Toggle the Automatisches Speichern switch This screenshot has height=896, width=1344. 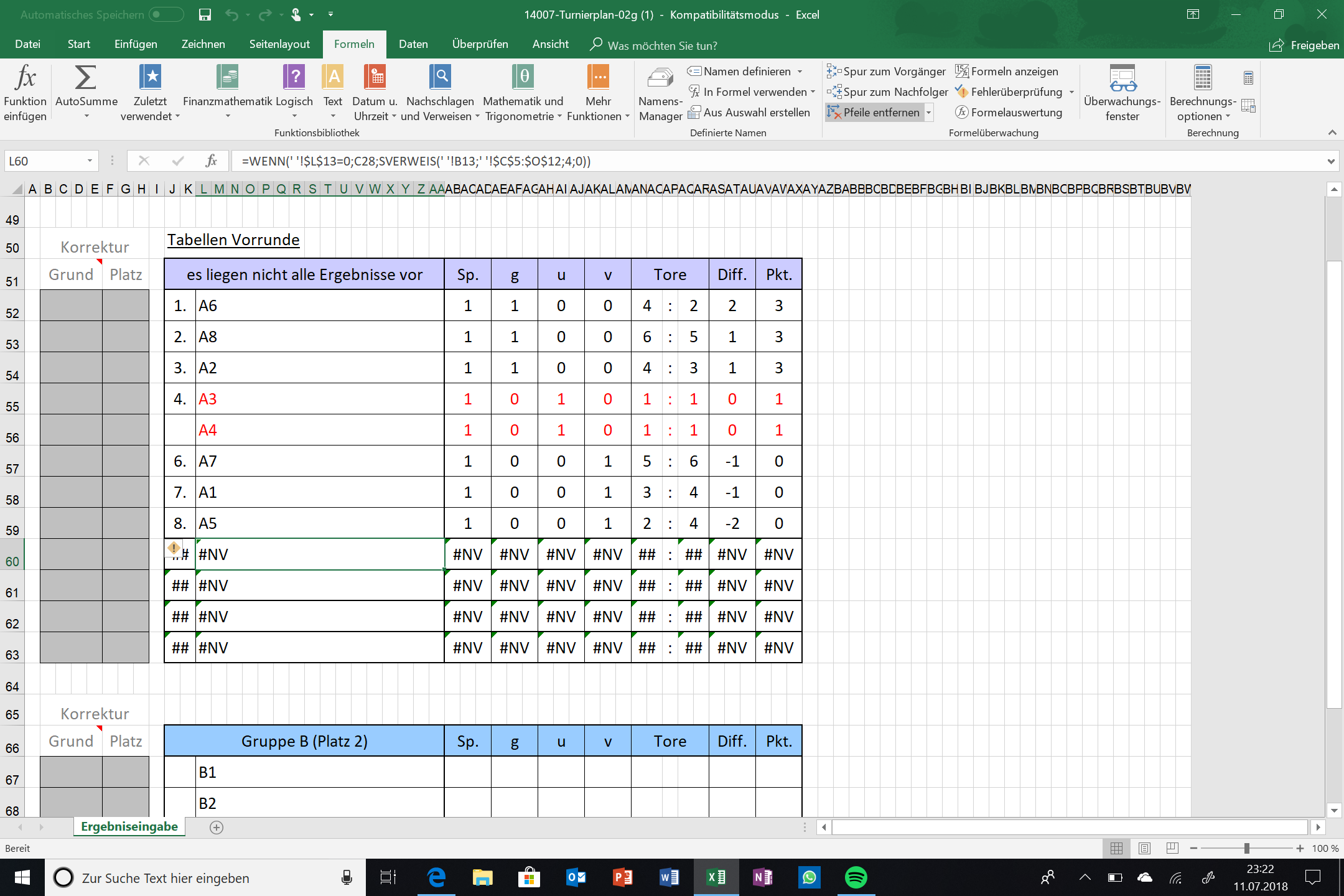click(x=166, y=14)
